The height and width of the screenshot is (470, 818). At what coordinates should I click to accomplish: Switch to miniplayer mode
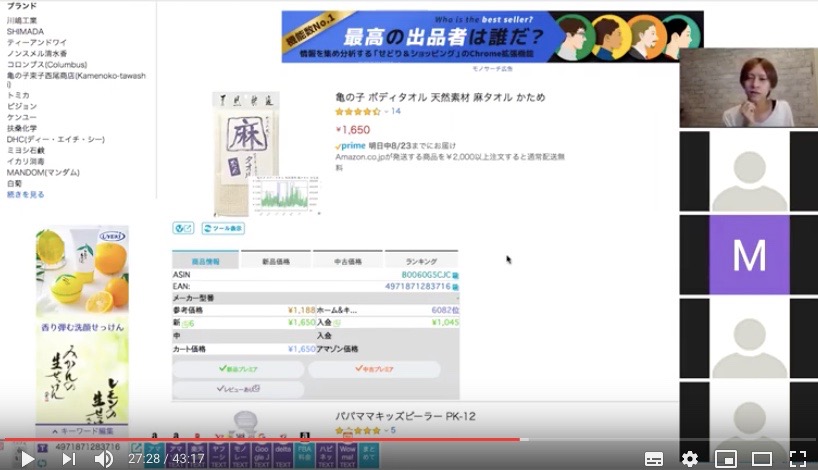[726, 459]
